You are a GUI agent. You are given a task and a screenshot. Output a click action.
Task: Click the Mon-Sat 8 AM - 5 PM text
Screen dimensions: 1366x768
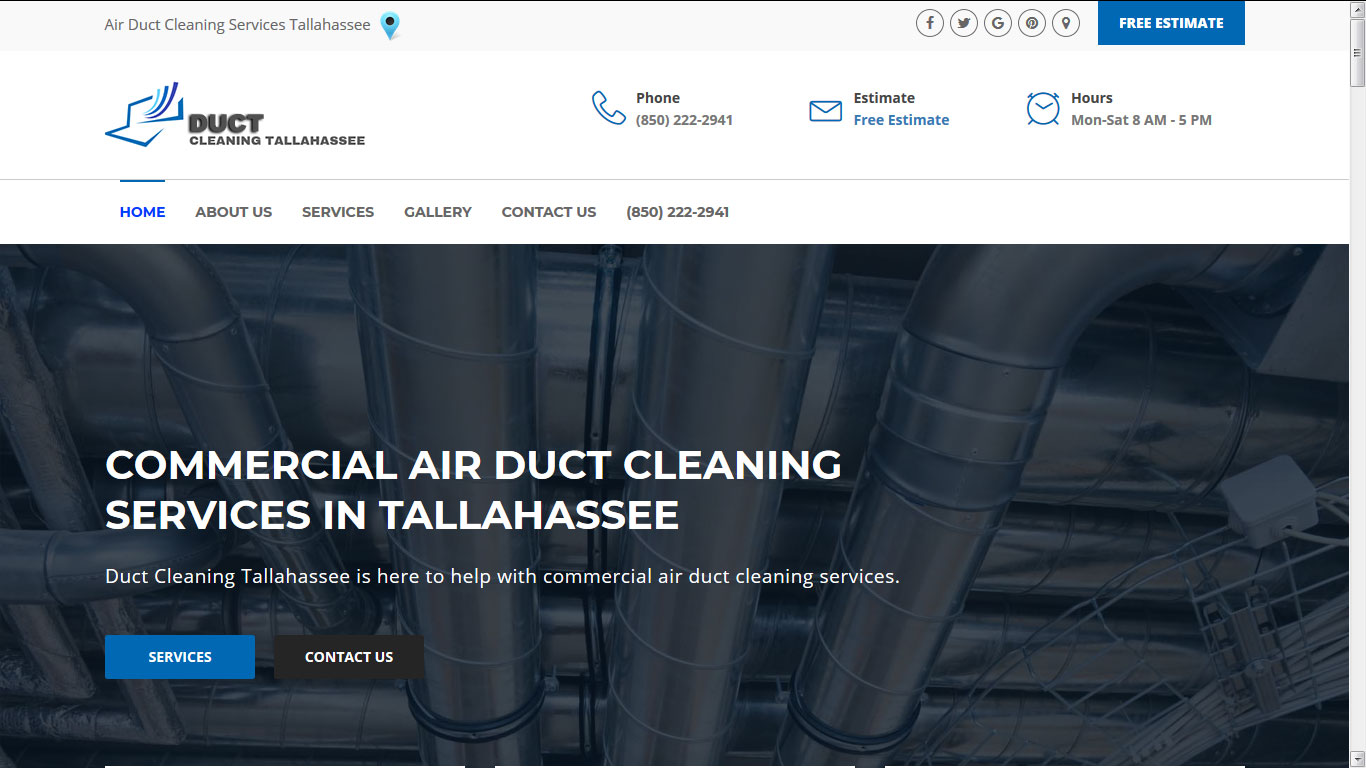(1141, 120)
